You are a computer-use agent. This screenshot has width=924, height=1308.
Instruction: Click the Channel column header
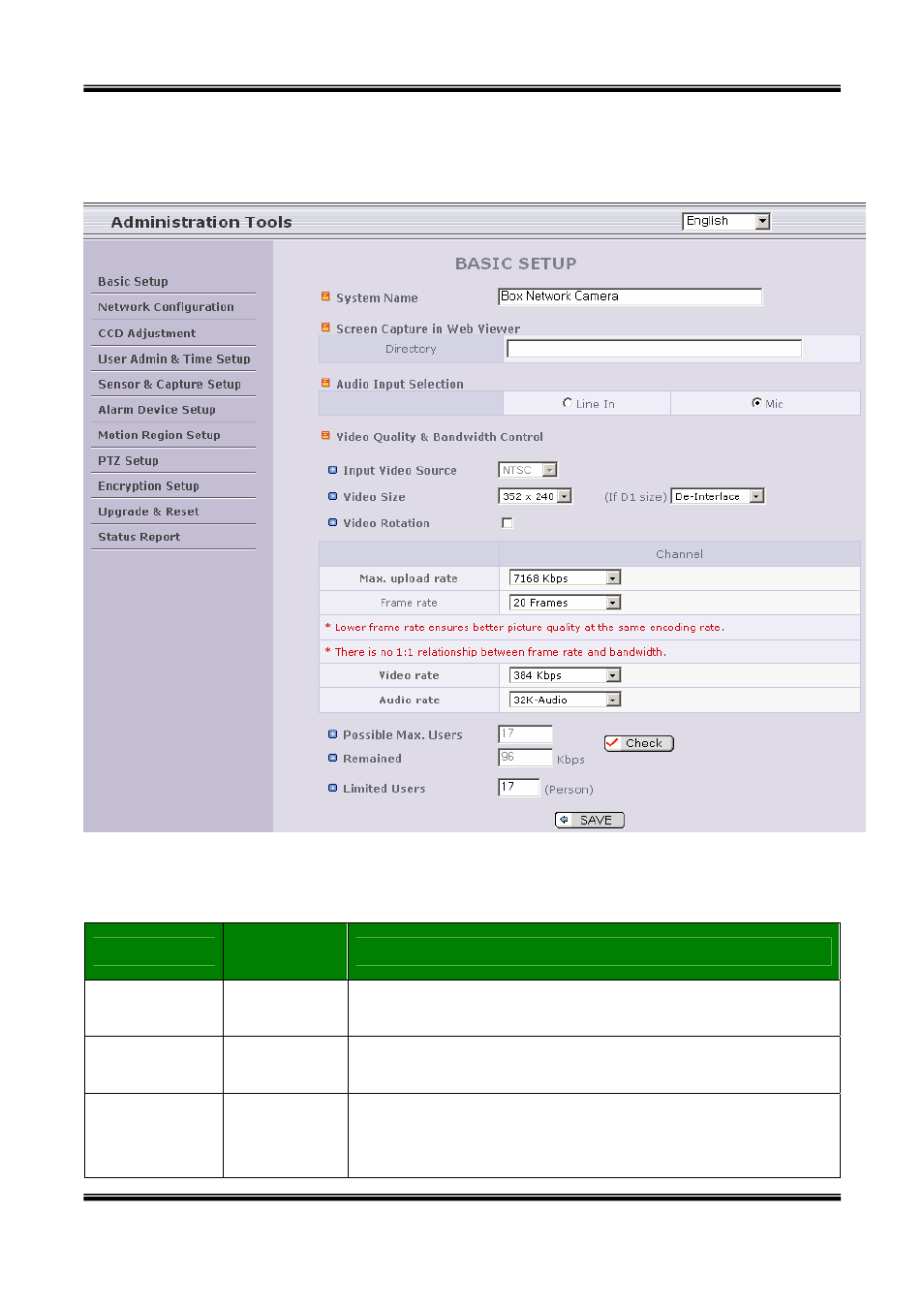(679, 554)
